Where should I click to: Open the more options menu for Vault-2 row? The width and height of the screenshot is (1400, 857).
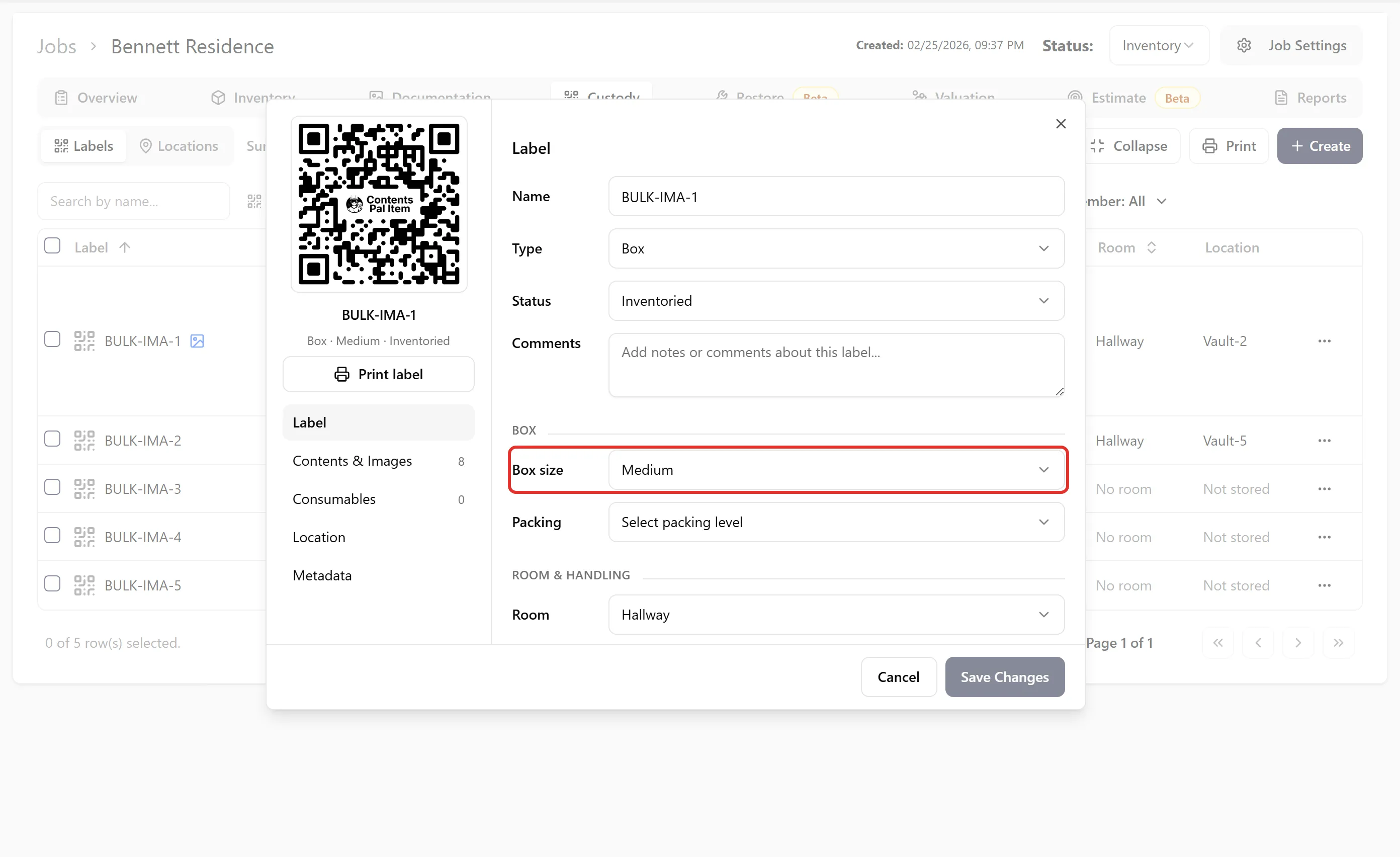1325,341
